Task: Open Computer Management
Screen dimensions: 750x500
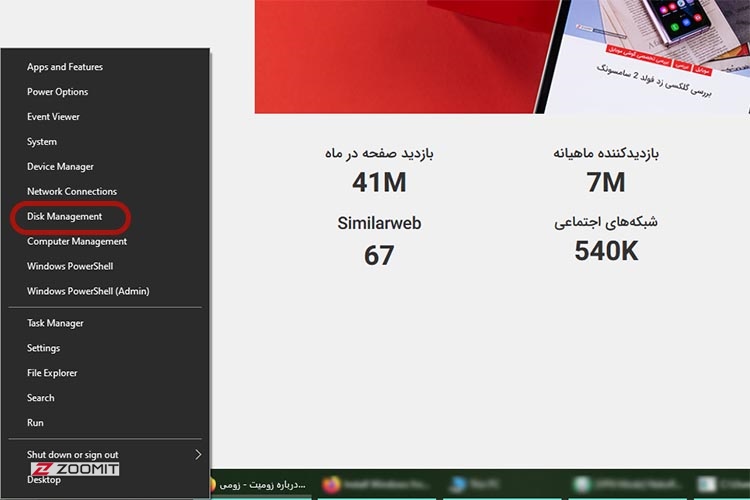Action: [77, 241]
